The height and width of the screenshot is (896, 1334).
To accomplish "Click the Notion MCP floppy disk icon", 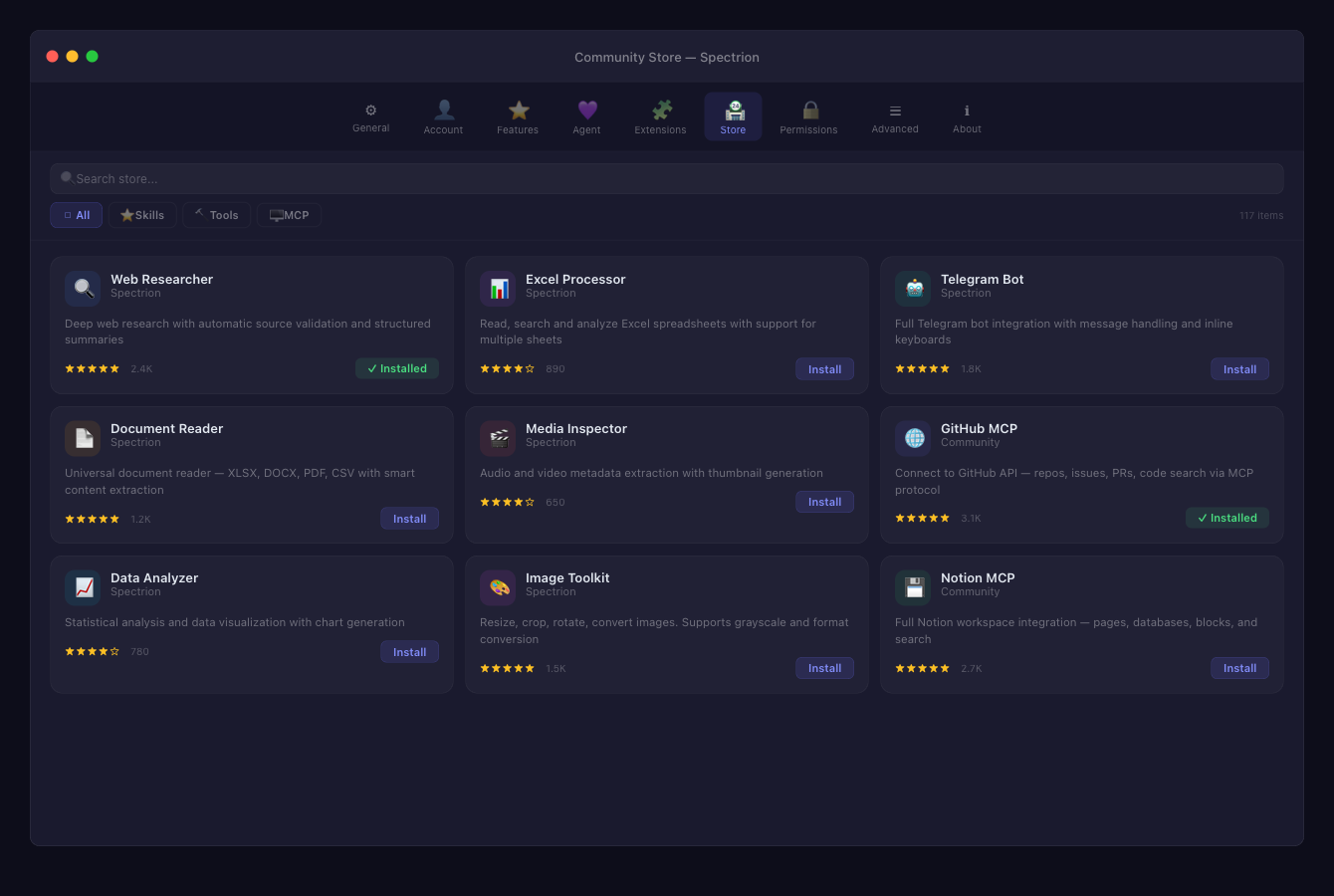I will 913,587.
